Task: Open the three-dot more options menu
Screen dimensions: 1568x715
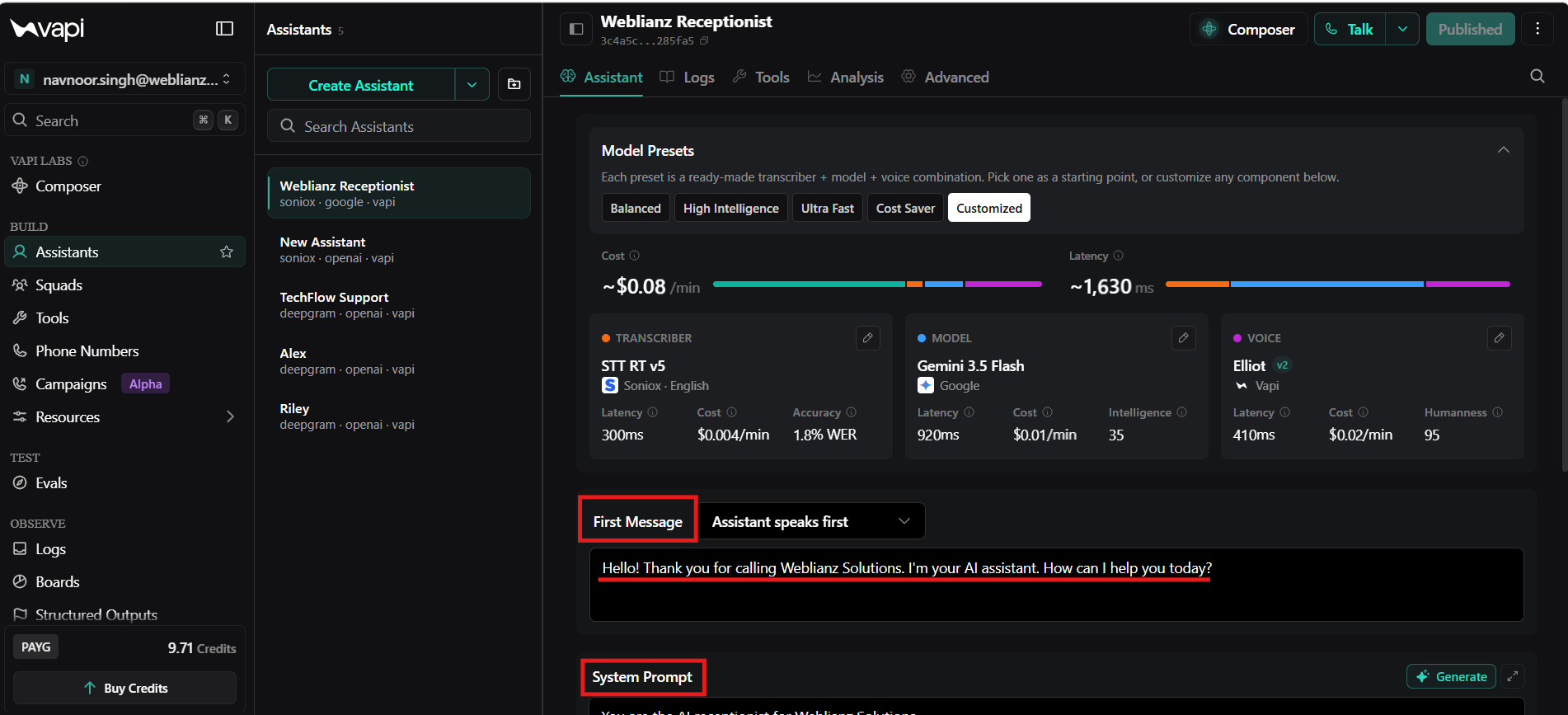Action: click(x=1537, y=29)
